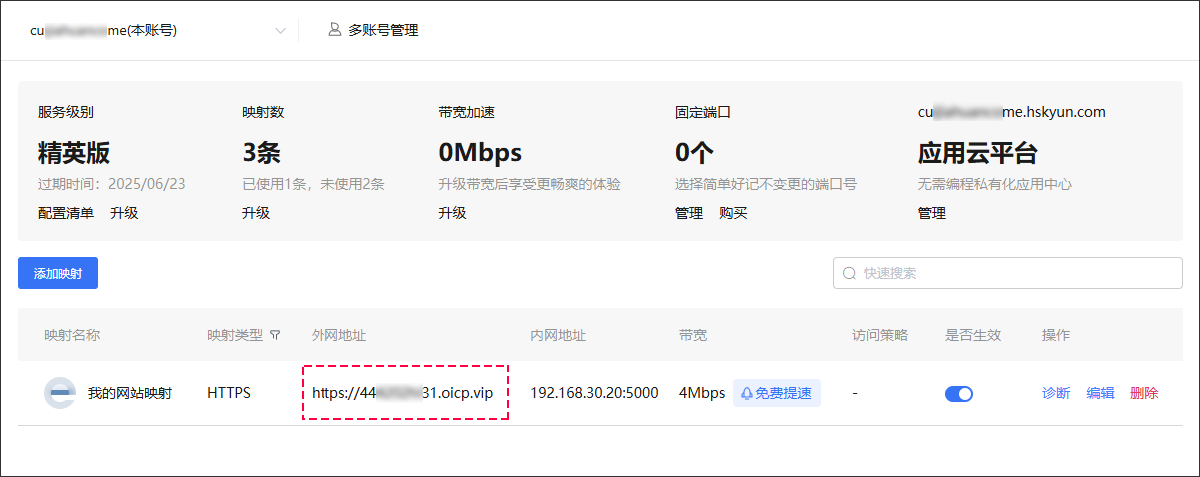
Task: Open 多账号管理 account management
Action: 382,30
